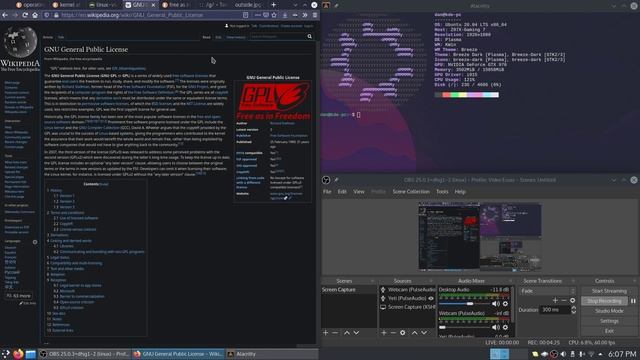Click Start Streaming in OBS
The image size is (640, 360).
point(609,291)
